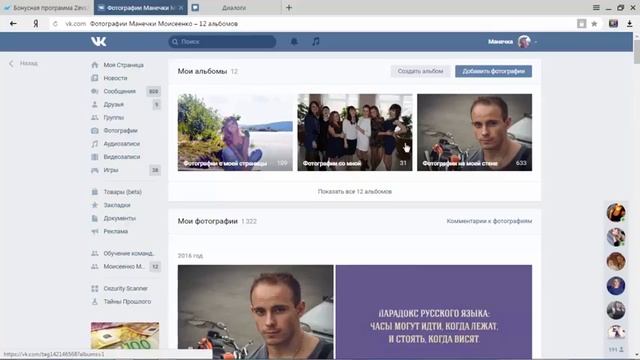This screenshot has width=640, height=360.
Task: Open Комментарии к фотографиям link
Action: (489, 221)
